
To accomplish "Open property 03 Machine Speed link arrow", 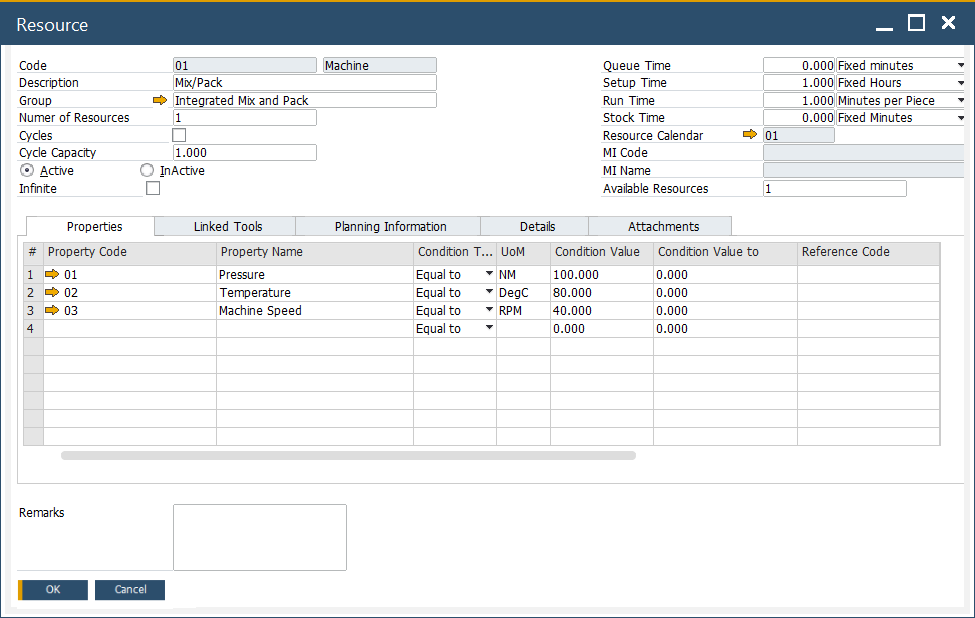I will (53, 310).
